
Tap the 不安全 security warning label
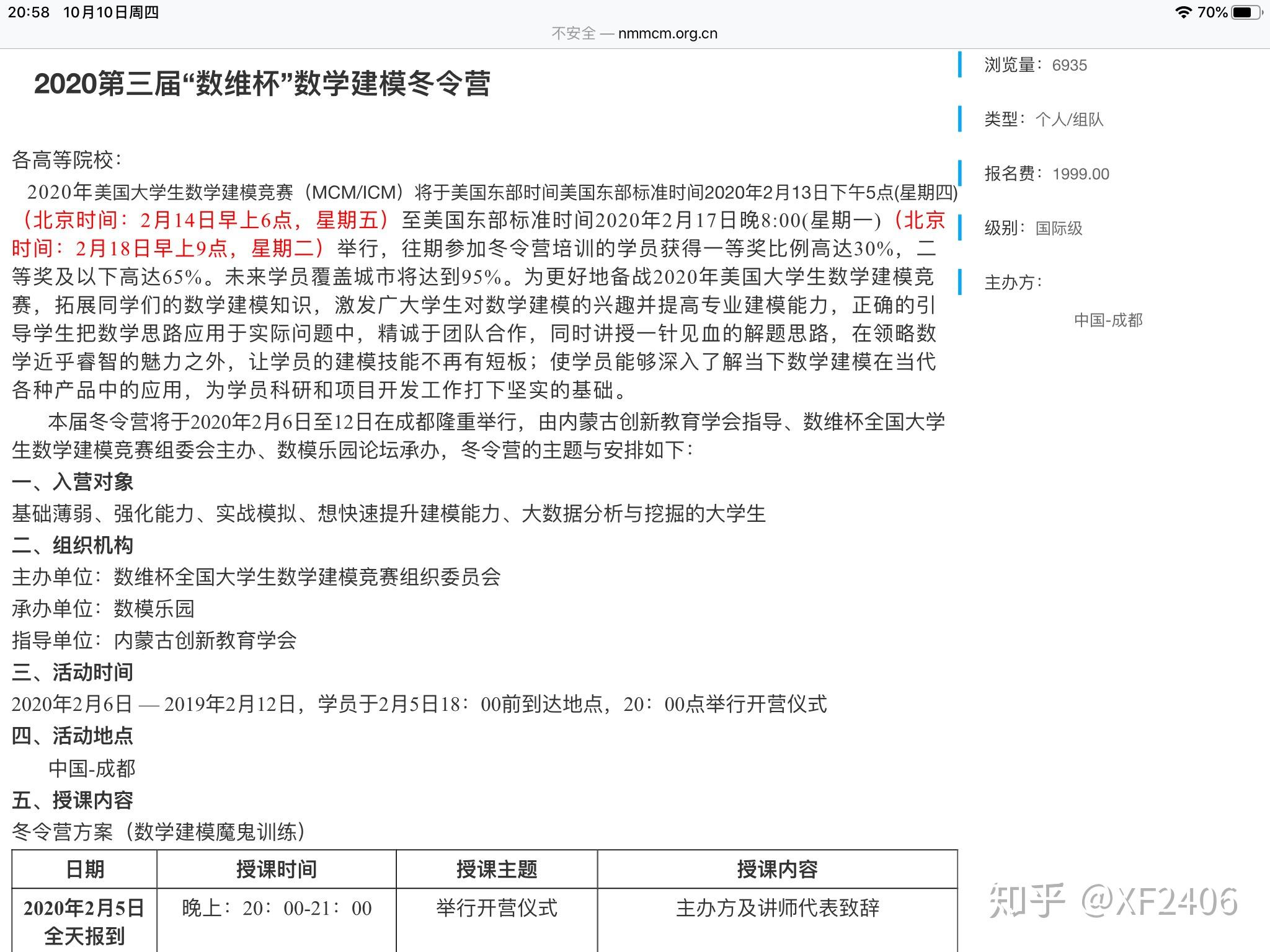click(575, 33)
